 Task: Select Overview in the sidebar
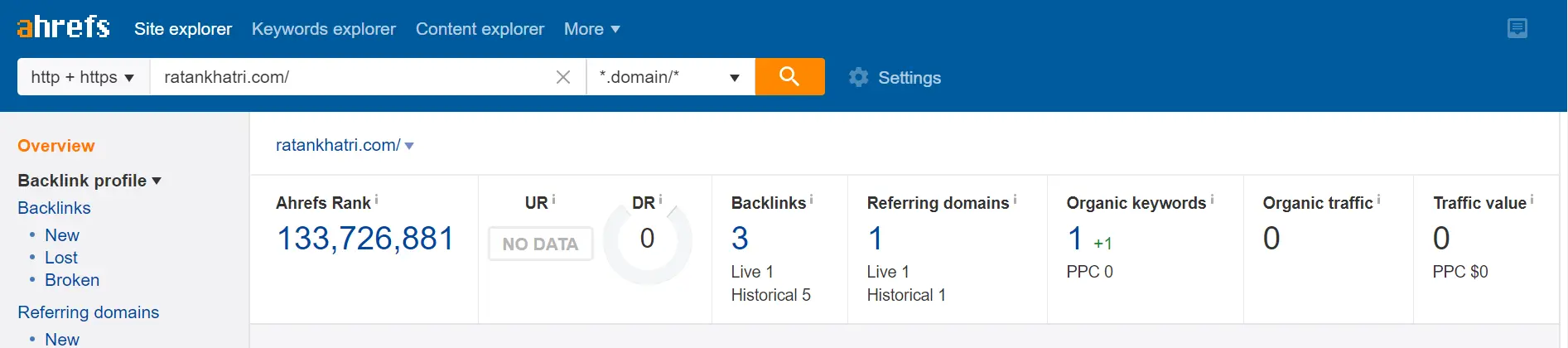[x=56, y=146]
